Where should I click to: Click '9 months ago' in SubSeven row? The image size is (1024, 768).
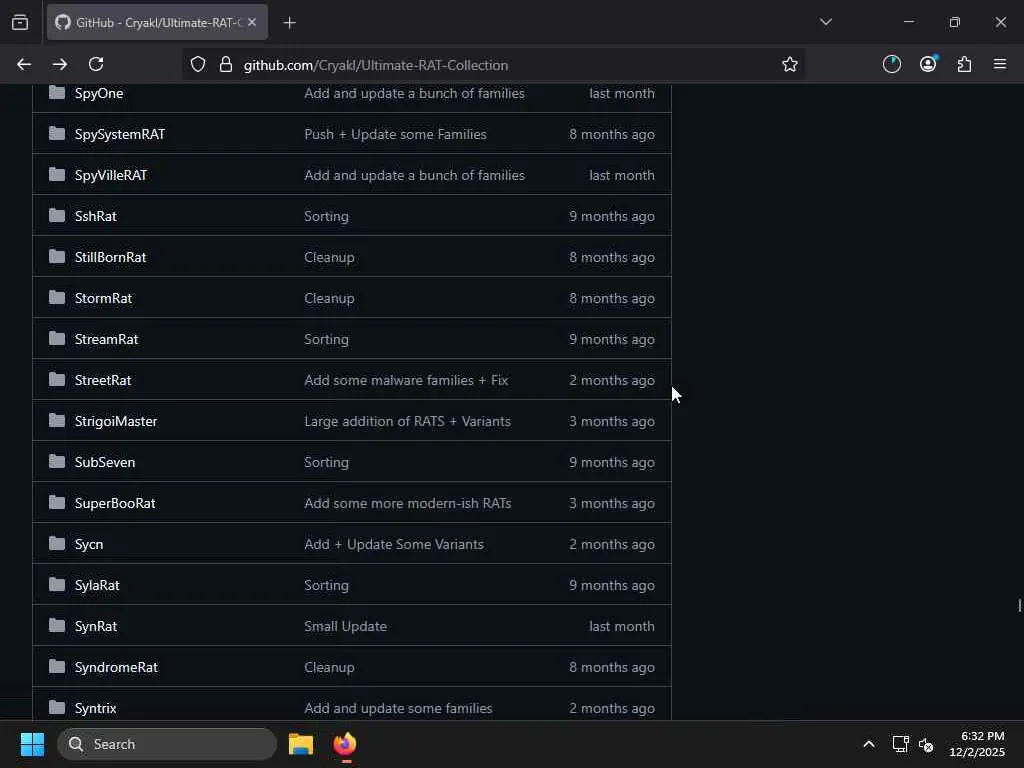coord(611,462)
